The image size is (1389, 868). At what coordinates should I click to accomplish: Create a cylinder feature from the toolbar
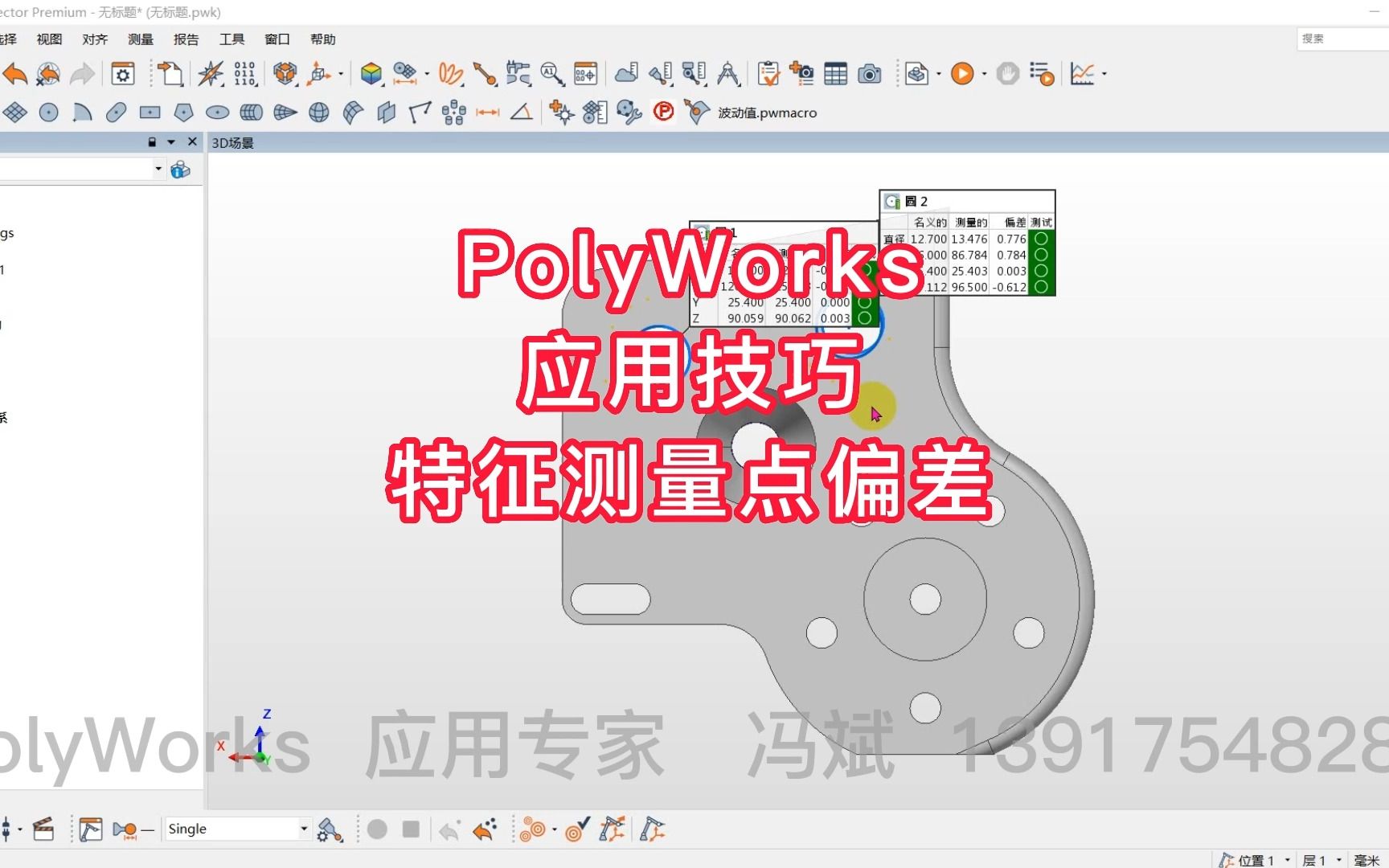[252, 113]
